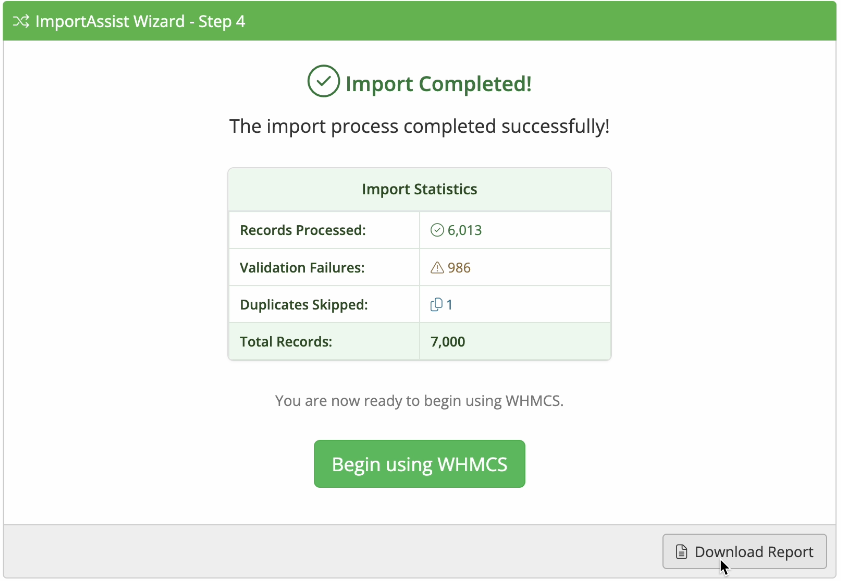Image resolution: width=841 pixels, height=581 pixels.
Task: Click the document icon on Download Report
Action: tap(681, 551)
